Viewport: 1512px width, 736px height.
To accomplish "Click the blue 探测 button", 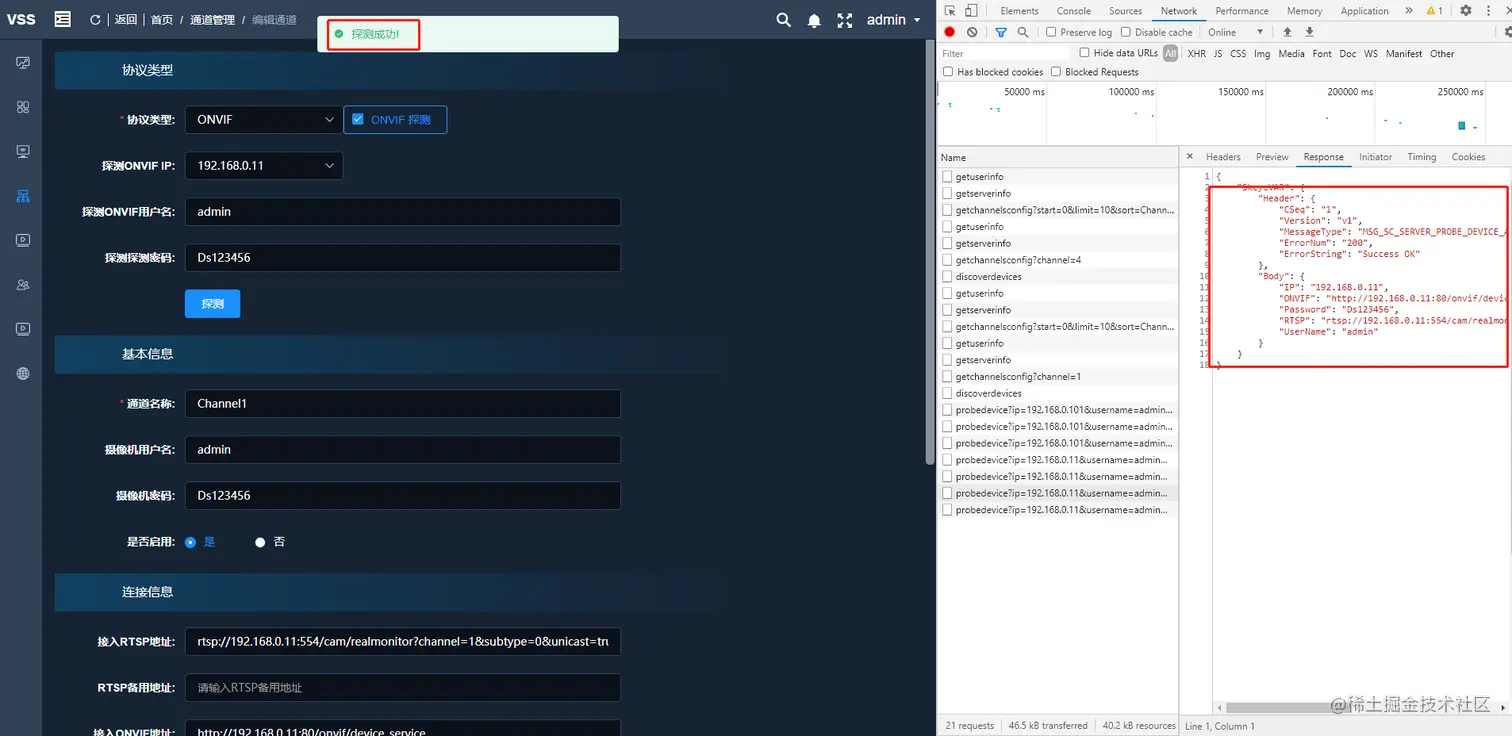I will click(x=212, y=304).
